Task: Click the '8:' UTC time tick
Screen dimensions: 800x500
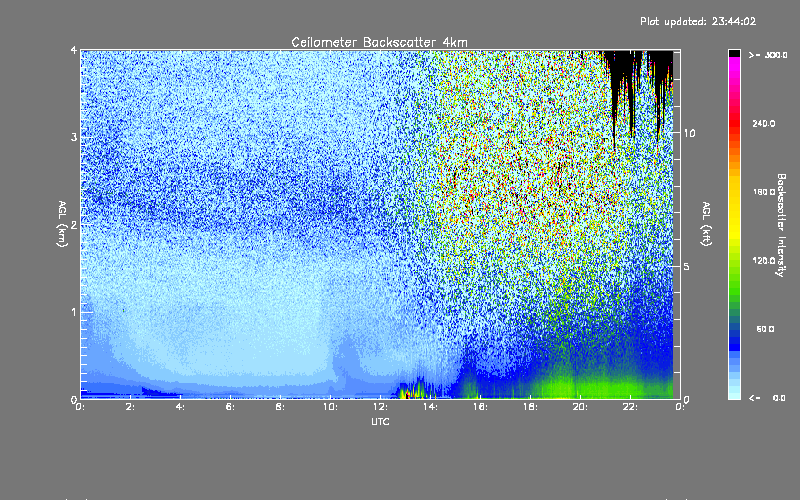Action: [281, 407]
